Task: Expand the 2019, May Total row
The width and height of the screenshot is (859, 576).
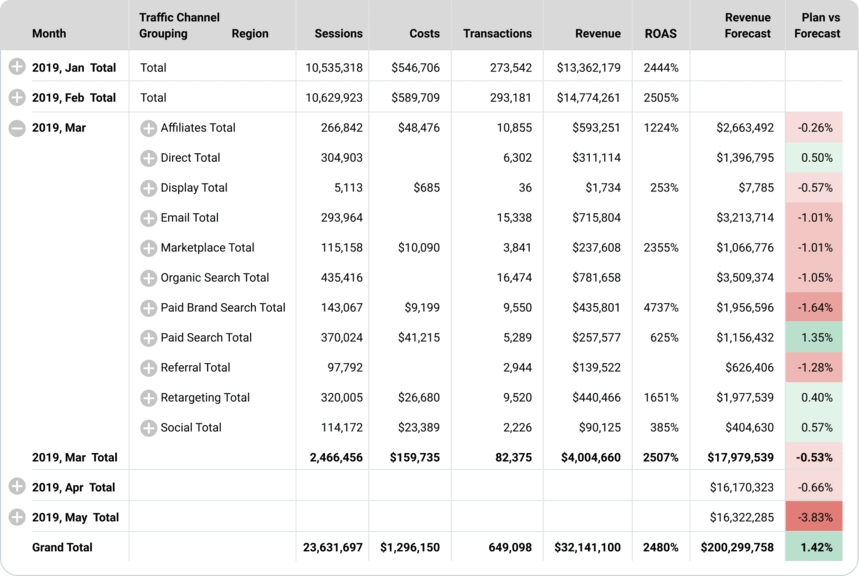Action: [x=17, y=517]
